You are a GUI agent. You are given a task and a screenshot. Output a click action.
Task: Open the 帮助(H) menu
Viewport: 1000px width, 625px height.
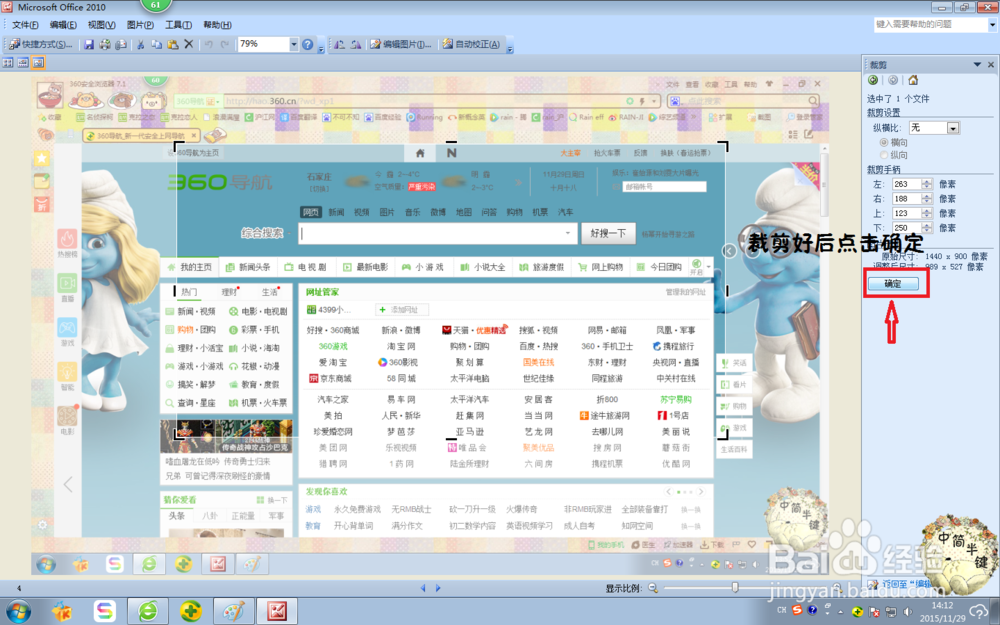(x=217, y=25)
